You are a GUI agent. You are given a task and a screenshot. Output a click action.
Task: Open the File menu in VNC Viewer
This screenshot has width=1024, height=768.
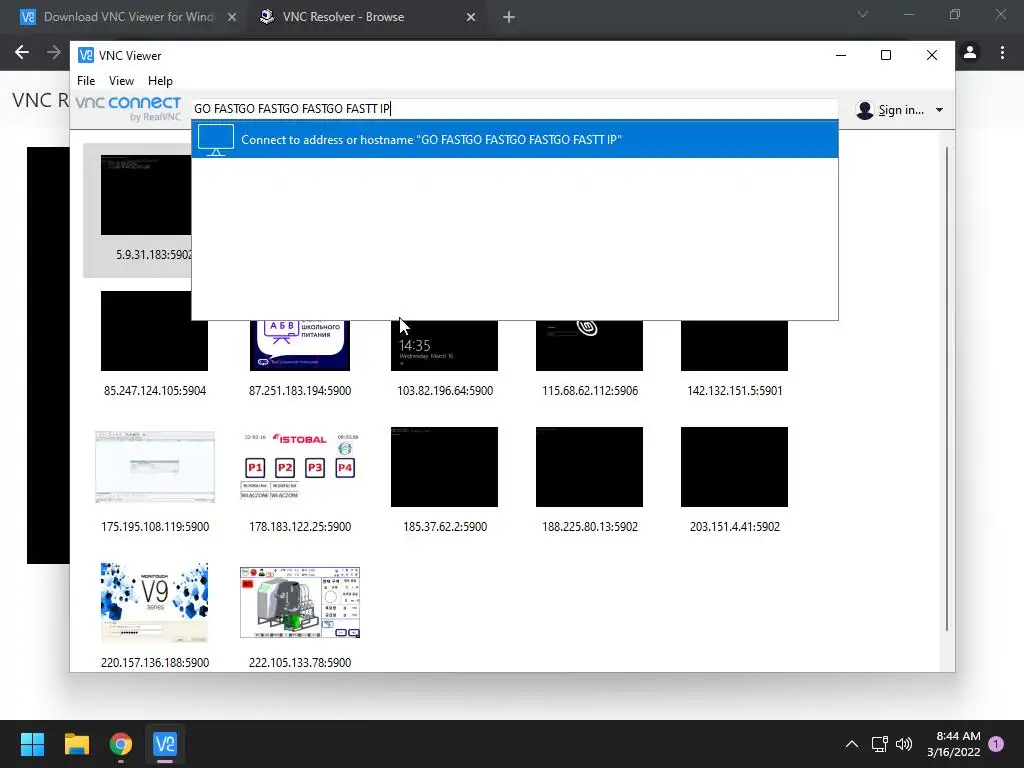tap(86, 80)
